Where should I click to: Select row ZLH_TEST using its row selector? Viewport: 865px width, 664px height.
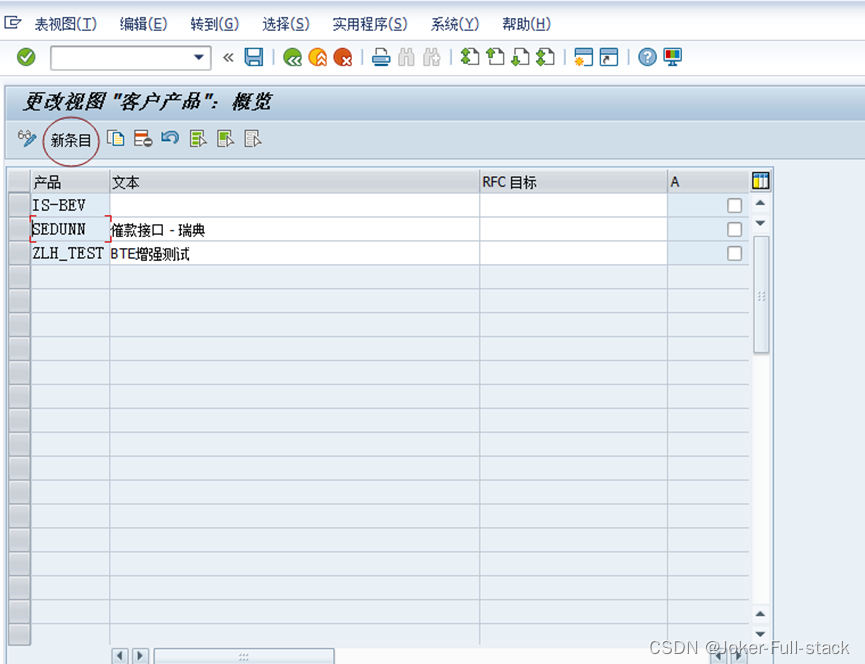[19, 253]
